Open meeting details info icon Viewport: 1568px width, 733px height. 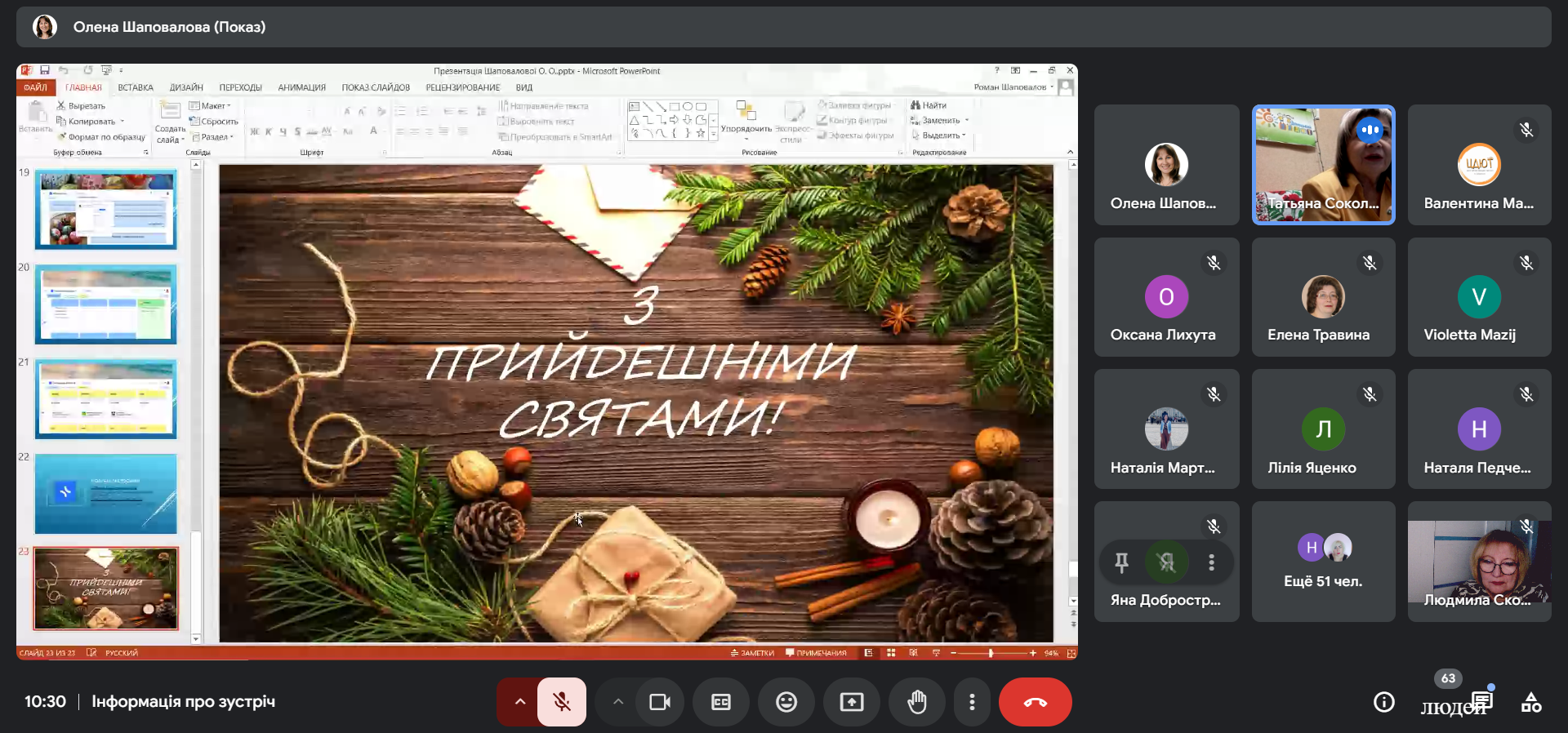(x=1384, y=702)
